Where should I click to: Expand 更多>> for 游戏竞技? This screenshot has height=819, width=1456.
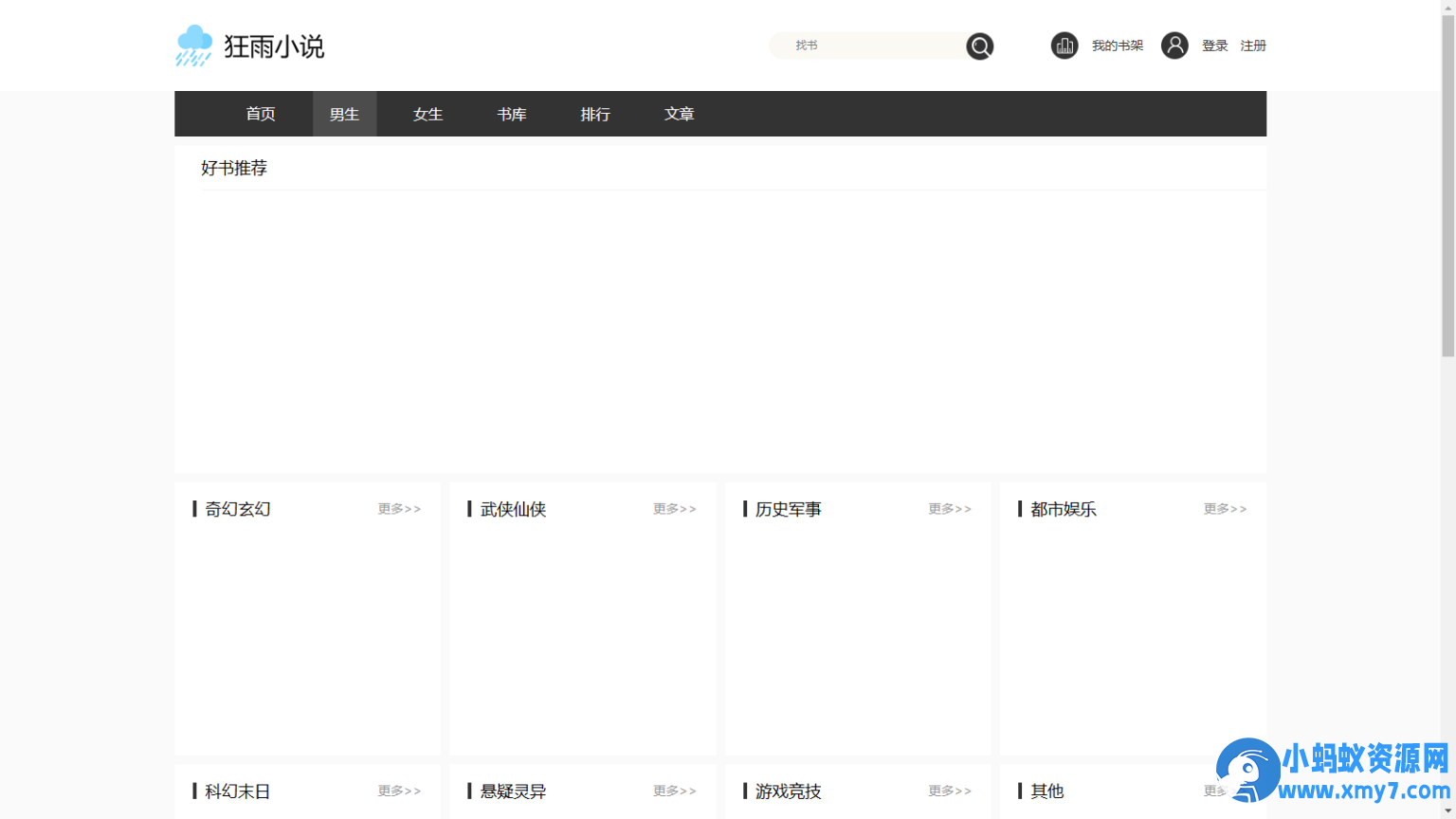[950, 791]
